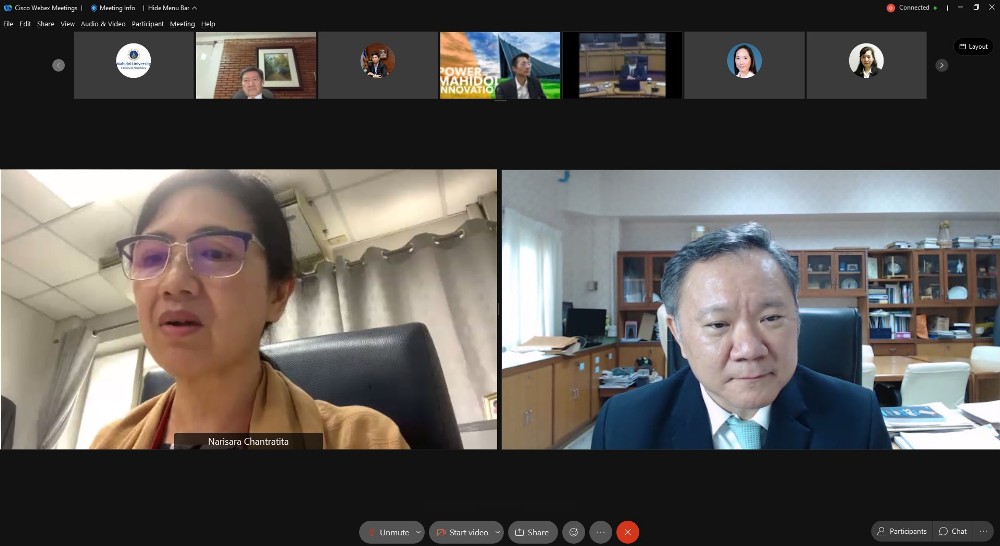
Task: Select the Power Mahidol Innovation video thumbnail
Action: (500, 65)
